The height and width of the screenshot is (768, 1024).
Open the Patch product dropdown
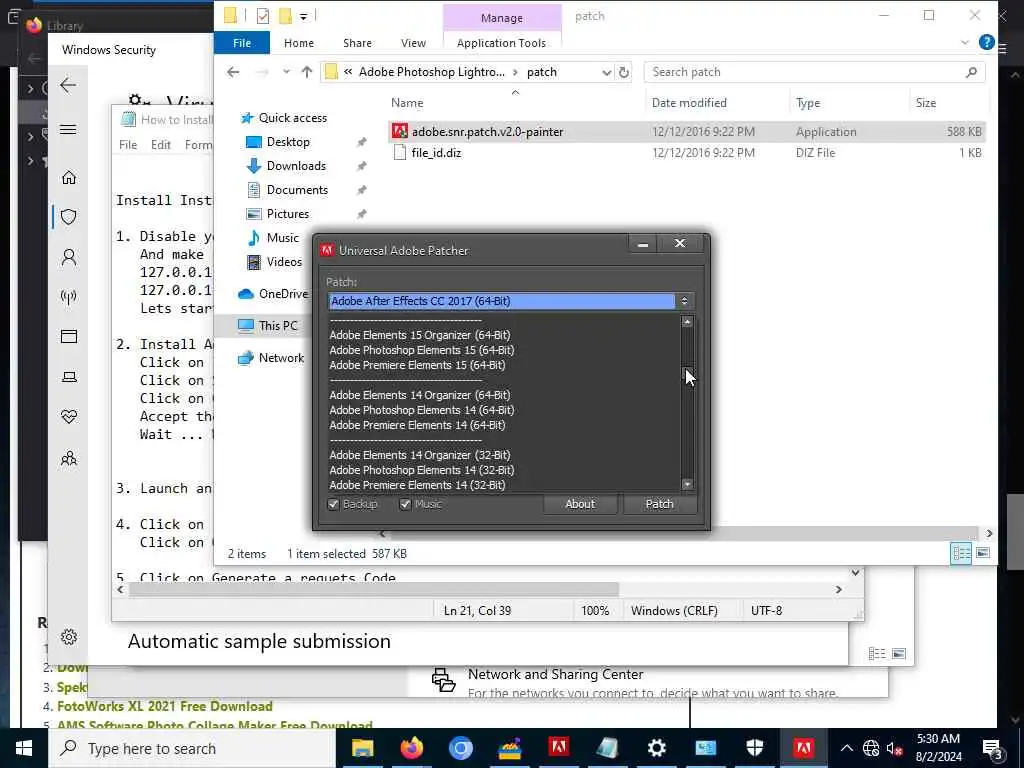click(684, 301)
